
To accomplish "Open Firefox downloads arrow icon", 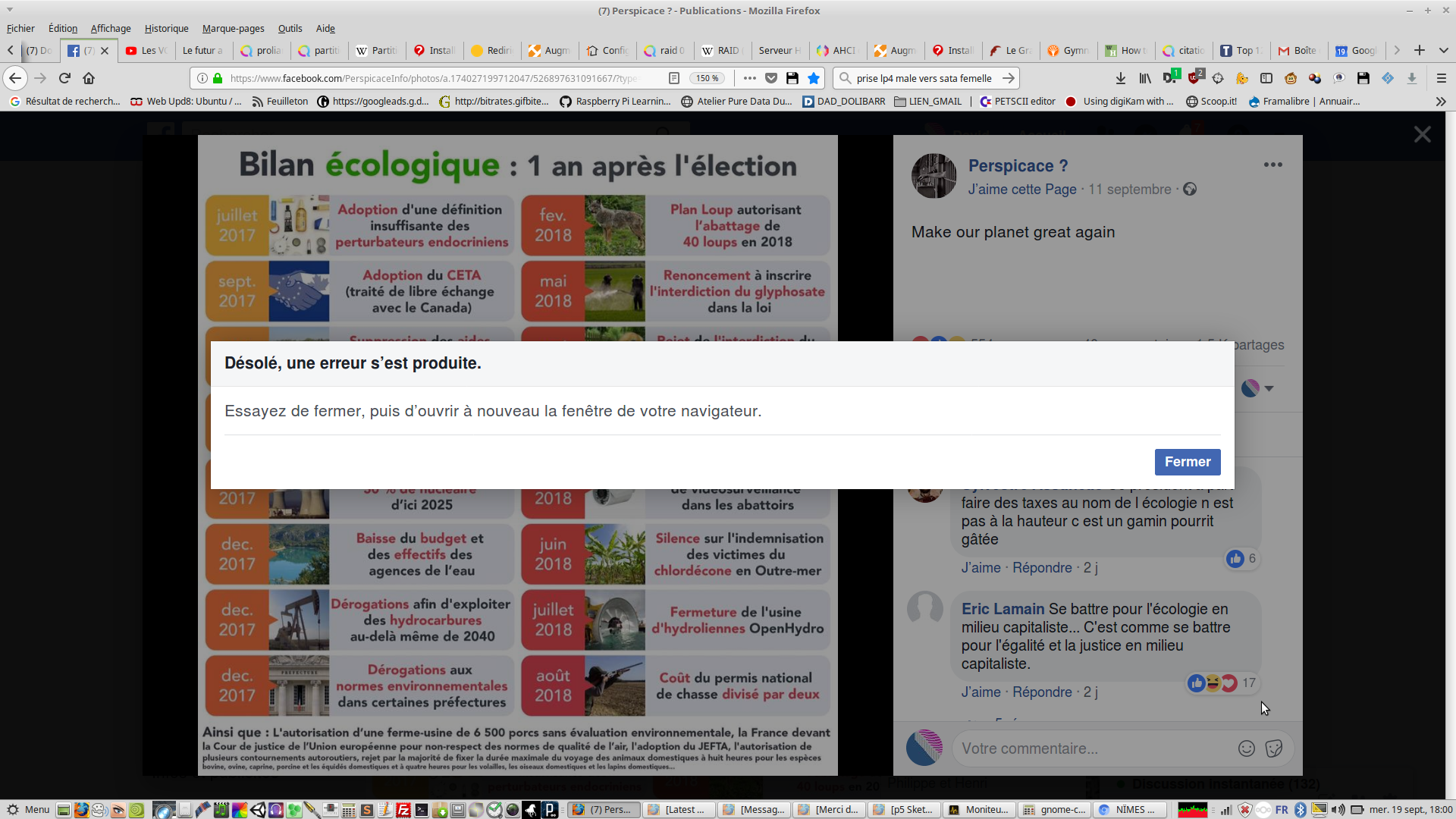I will click(1121, 78).
